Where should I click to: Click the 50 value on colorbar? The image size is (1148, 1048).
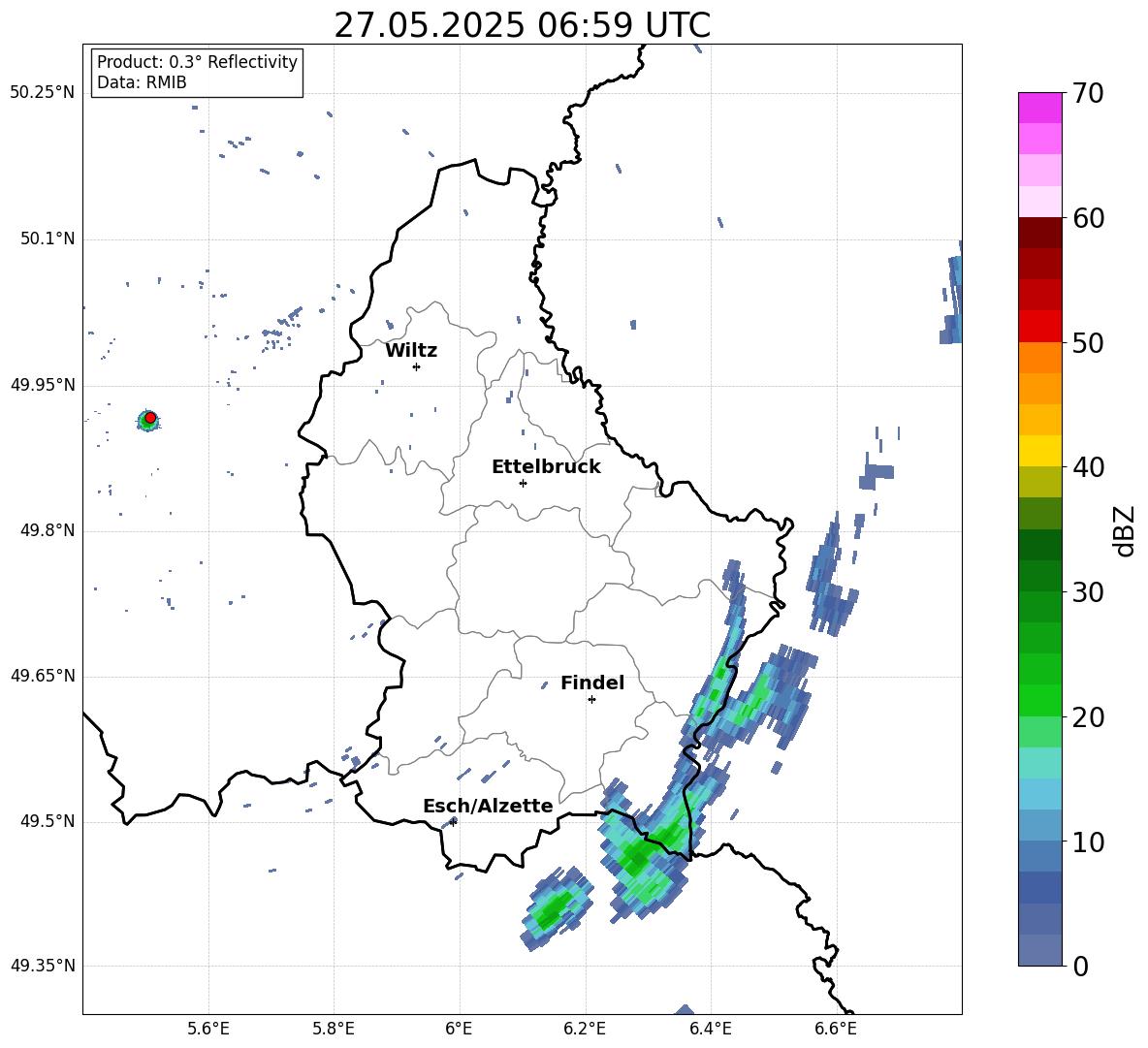click(x=1088, y=343)
